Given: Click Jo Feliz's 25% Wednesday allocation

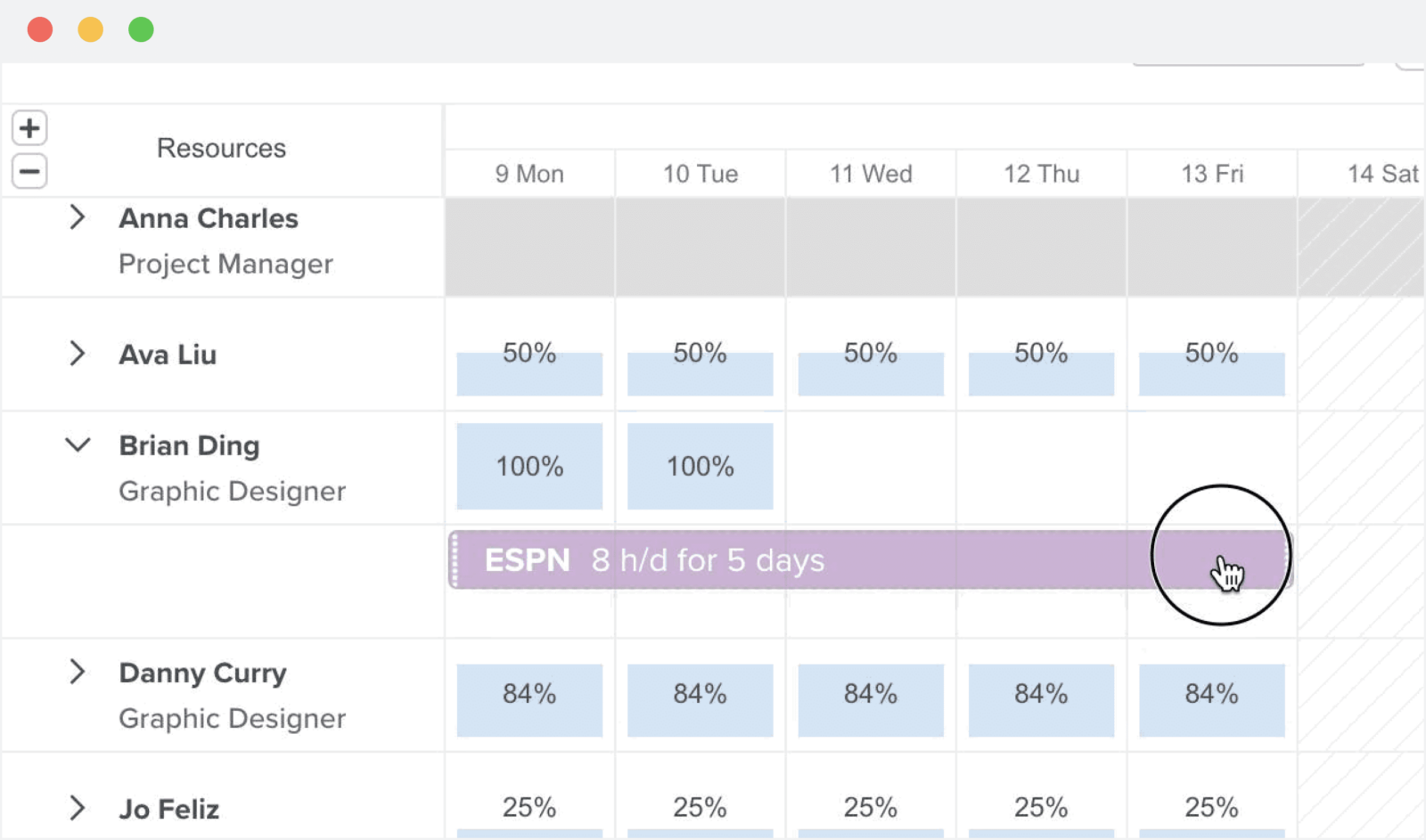Looking at the screenshot, I should point(870,807).
